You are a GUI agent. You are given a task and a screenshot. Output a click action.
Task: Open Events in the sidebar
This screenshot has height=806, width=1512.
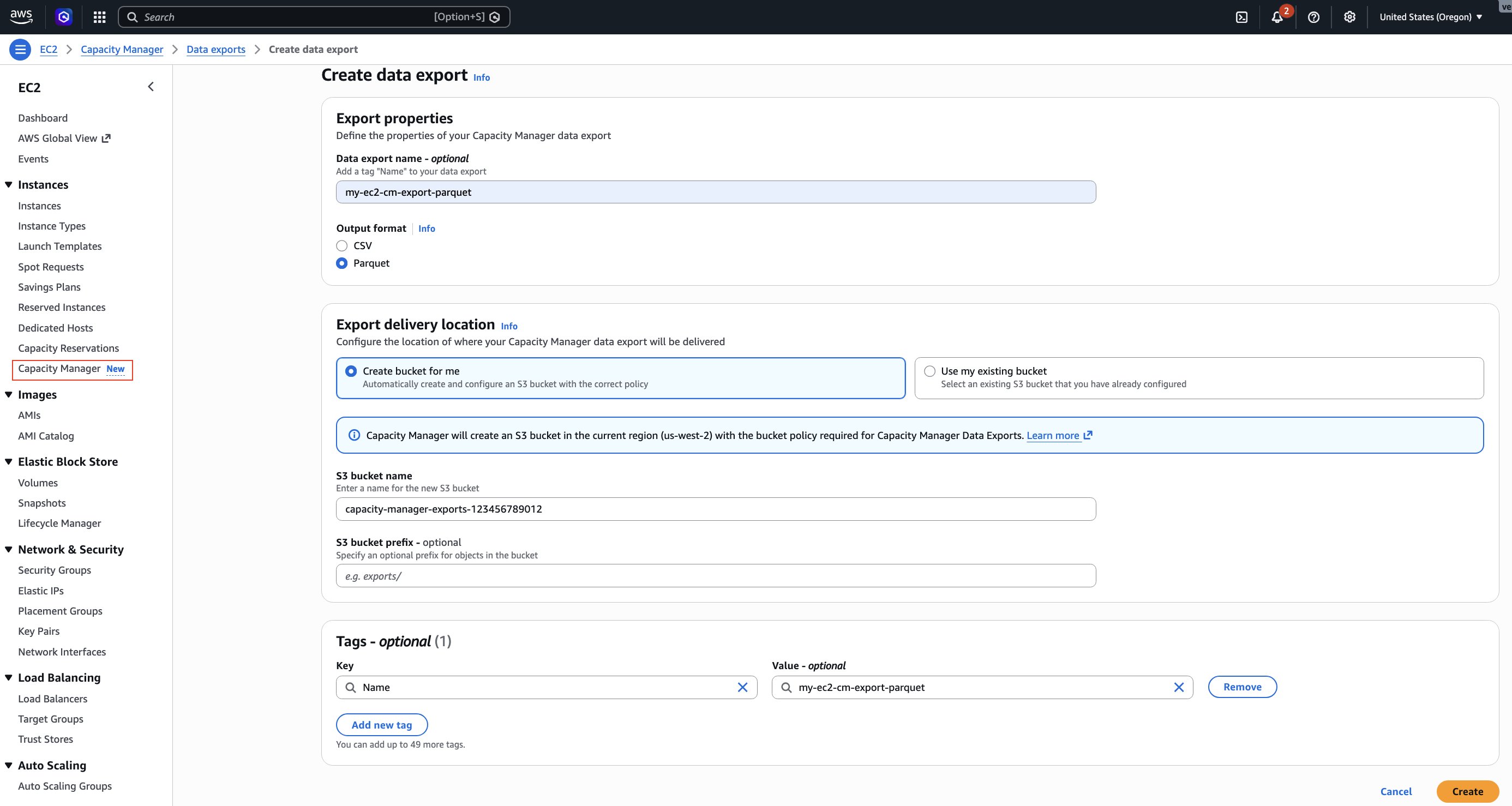33,159
